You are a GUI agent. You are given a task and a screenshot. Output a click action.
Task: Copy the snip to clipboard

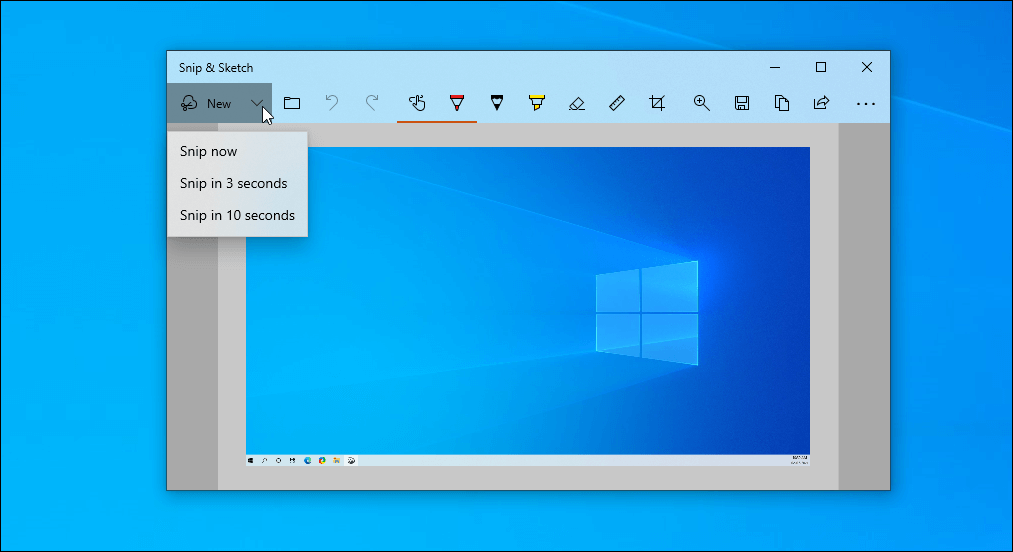tap(782, 103)
